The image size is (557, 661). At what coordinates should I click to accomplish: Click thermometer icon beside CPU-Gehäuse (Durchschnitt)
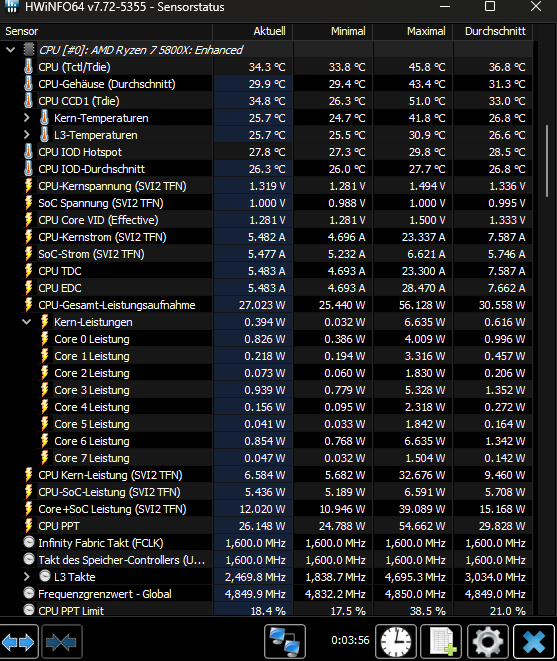point(28,84)
